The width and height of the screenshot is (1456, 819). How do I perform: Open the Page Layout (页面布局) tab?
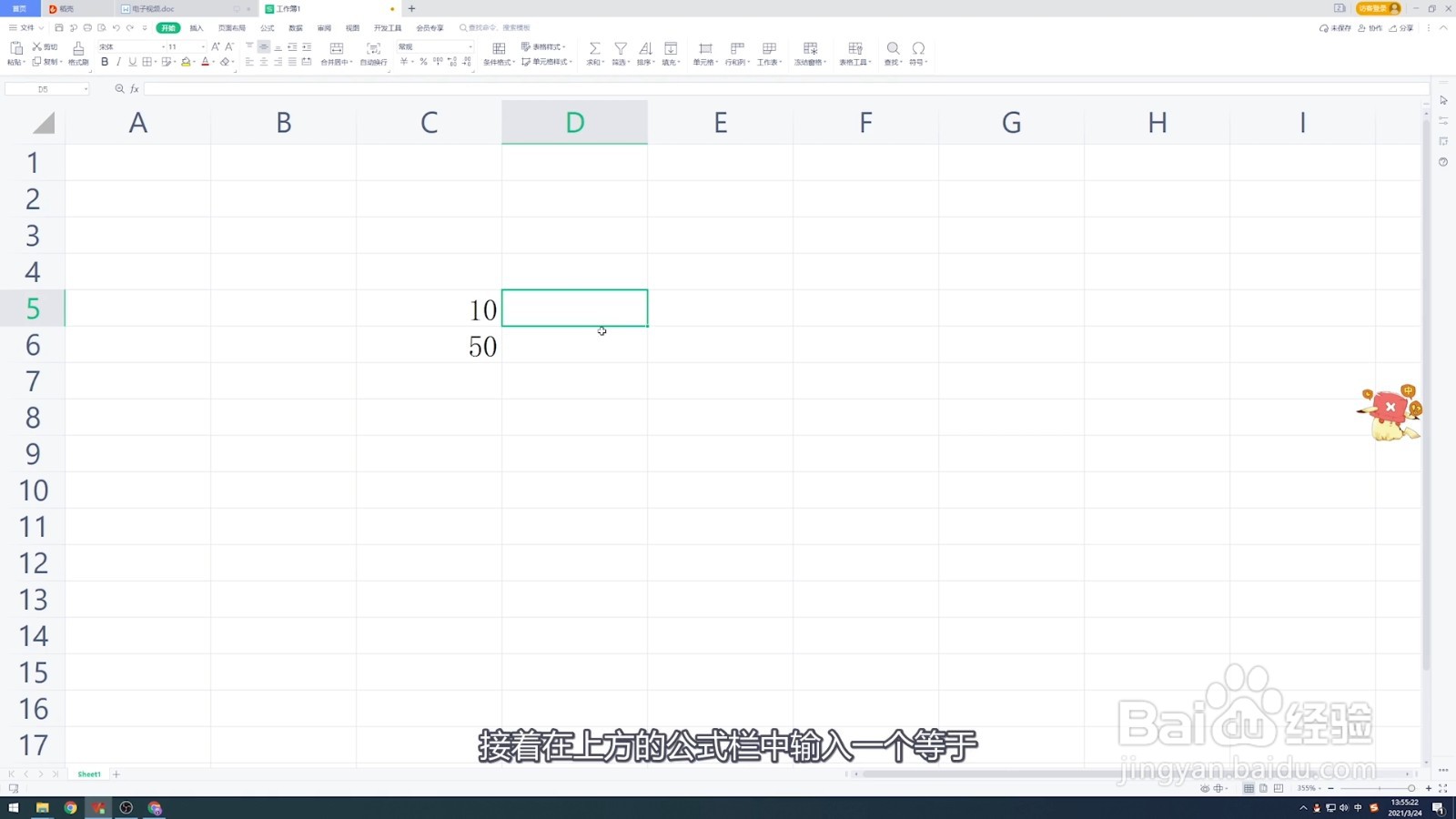click(232, 28)
